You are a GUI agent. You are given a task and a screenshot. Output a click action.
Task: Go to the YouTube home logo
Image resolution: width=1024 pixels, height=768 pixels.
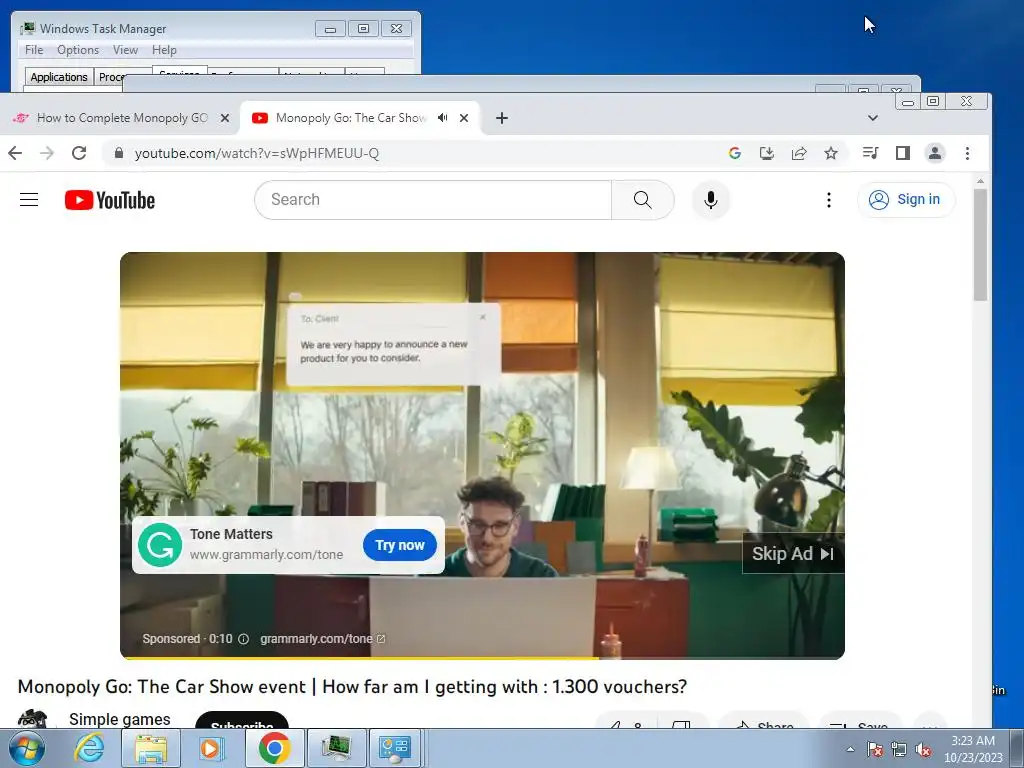(x=110, y=200)
